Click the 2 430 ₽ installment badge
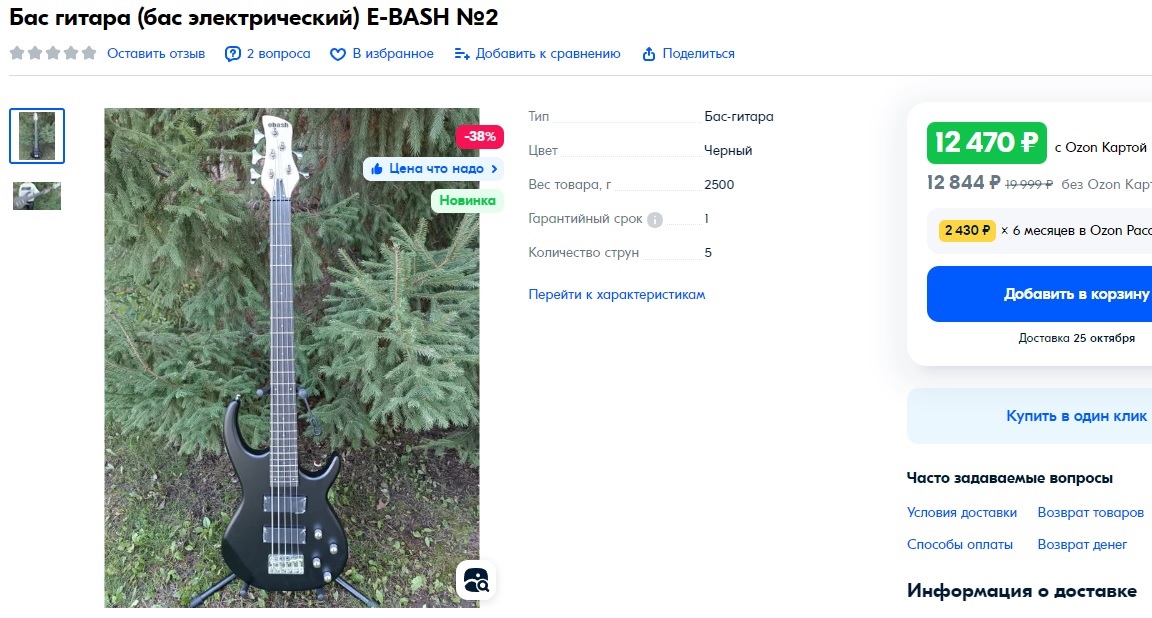This screenshot has width=1152, height=618. (967, 231)
